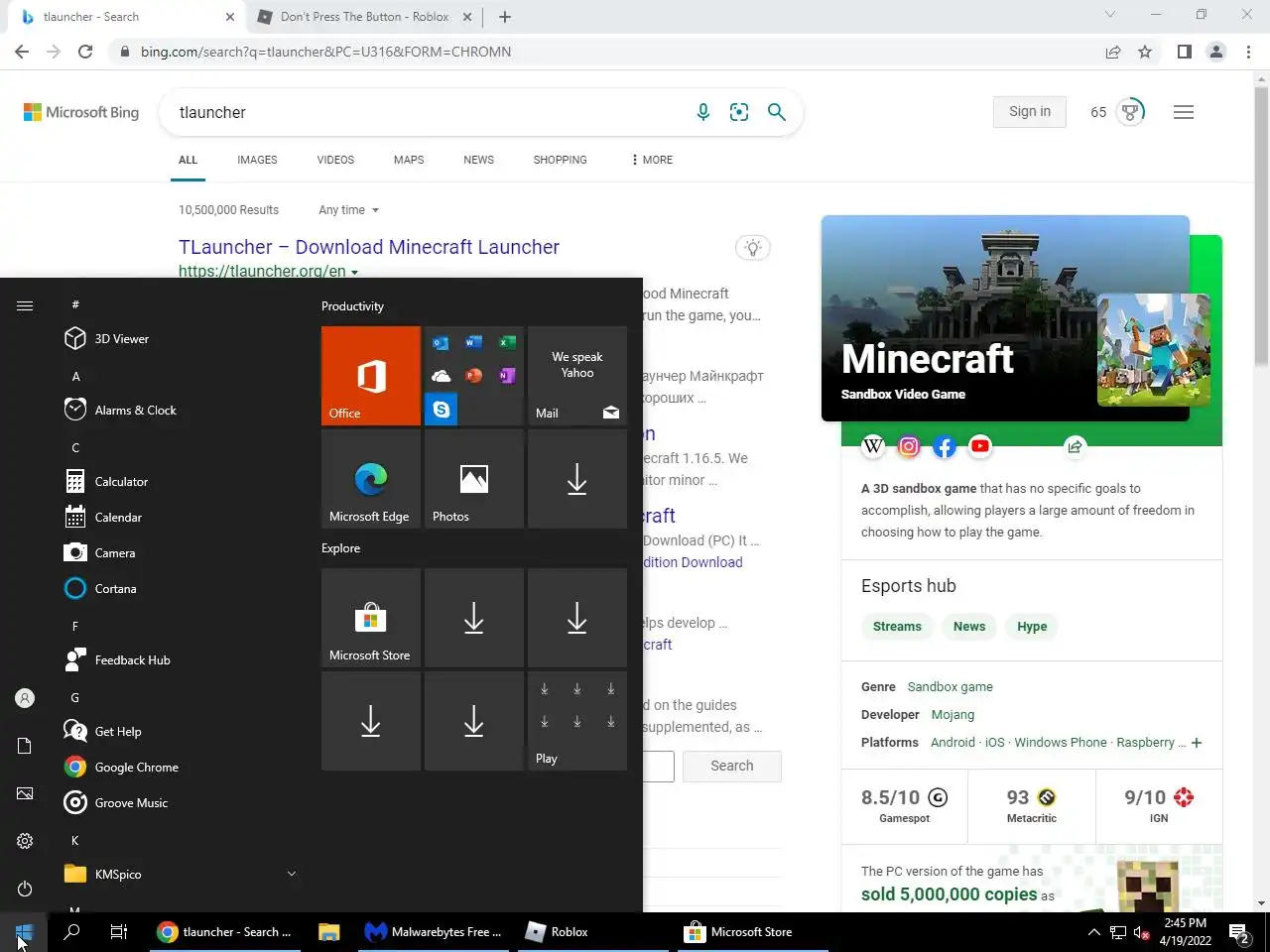The width and height of the screenshot is (1270, 952).
Task: Open the Office tile
Action: [371, 376]
